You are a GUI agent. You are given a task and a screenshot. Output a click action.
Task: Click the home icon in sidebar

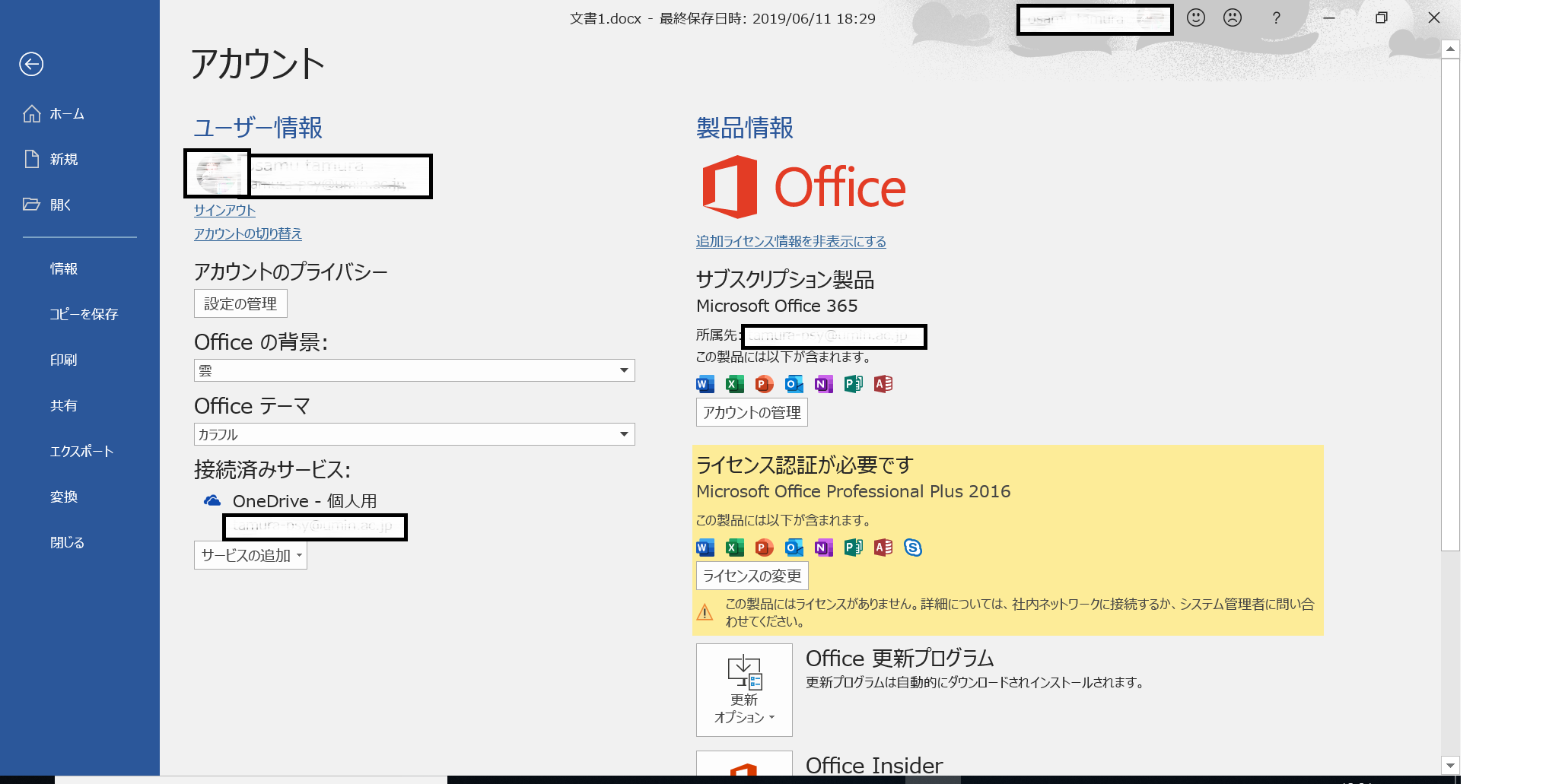(31, 113)
